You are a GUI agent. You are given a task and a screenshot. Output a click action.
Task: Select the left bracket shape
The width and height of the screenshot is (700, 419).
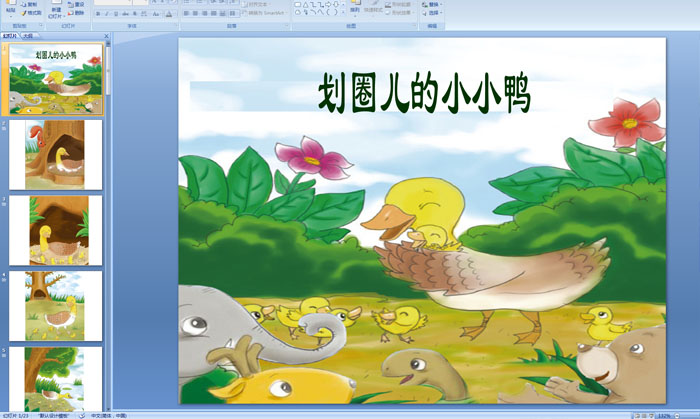coord(328,12)
